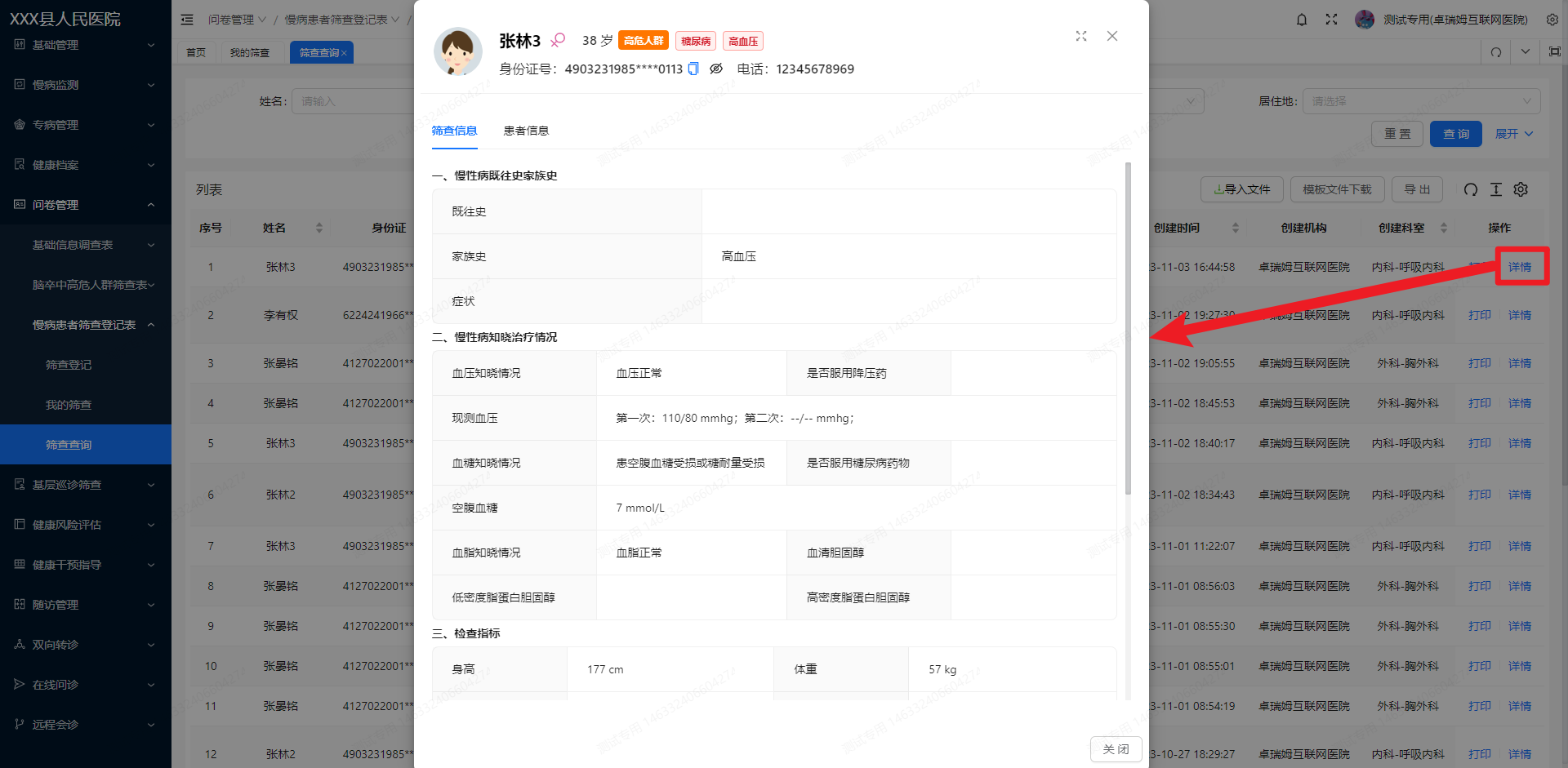
Task: Open 我的筛查 sidebar item
Action: 86,405
